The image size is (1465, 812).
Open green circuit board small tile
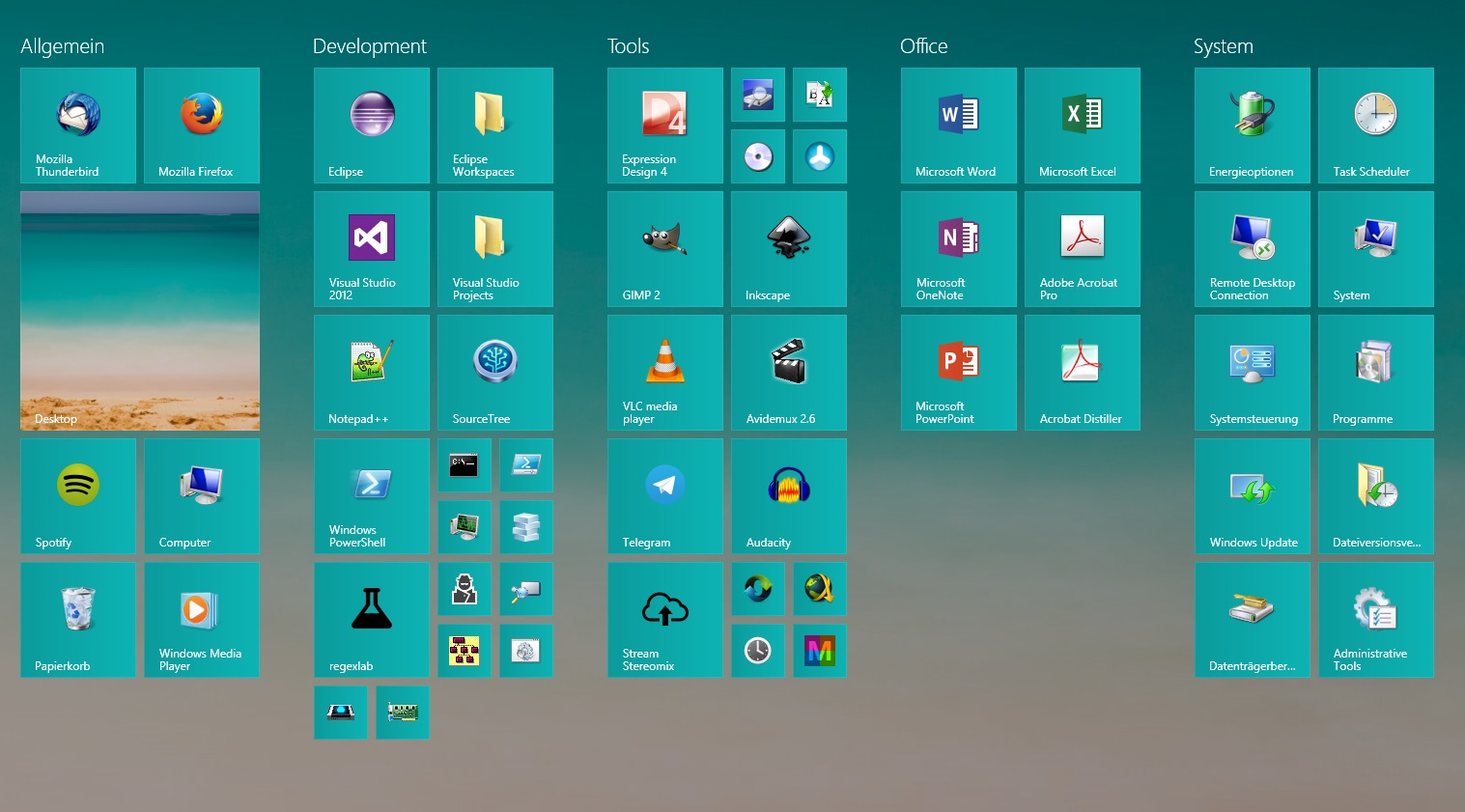(403, 713)
